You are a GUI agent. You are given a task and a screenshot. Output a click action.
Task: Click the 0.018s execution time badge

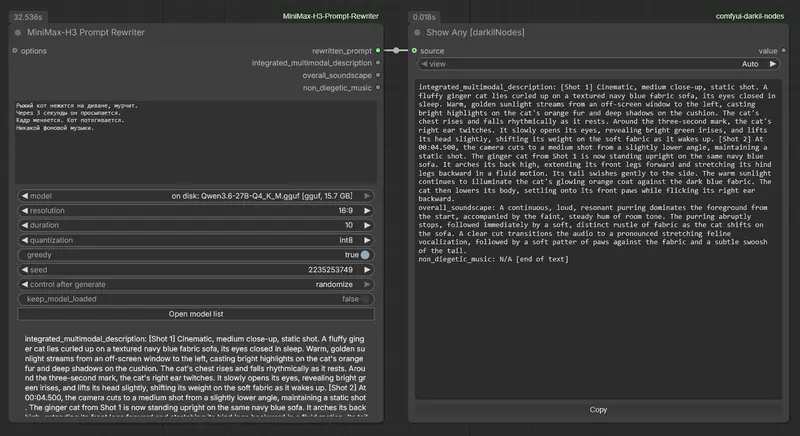click(424, 17)
